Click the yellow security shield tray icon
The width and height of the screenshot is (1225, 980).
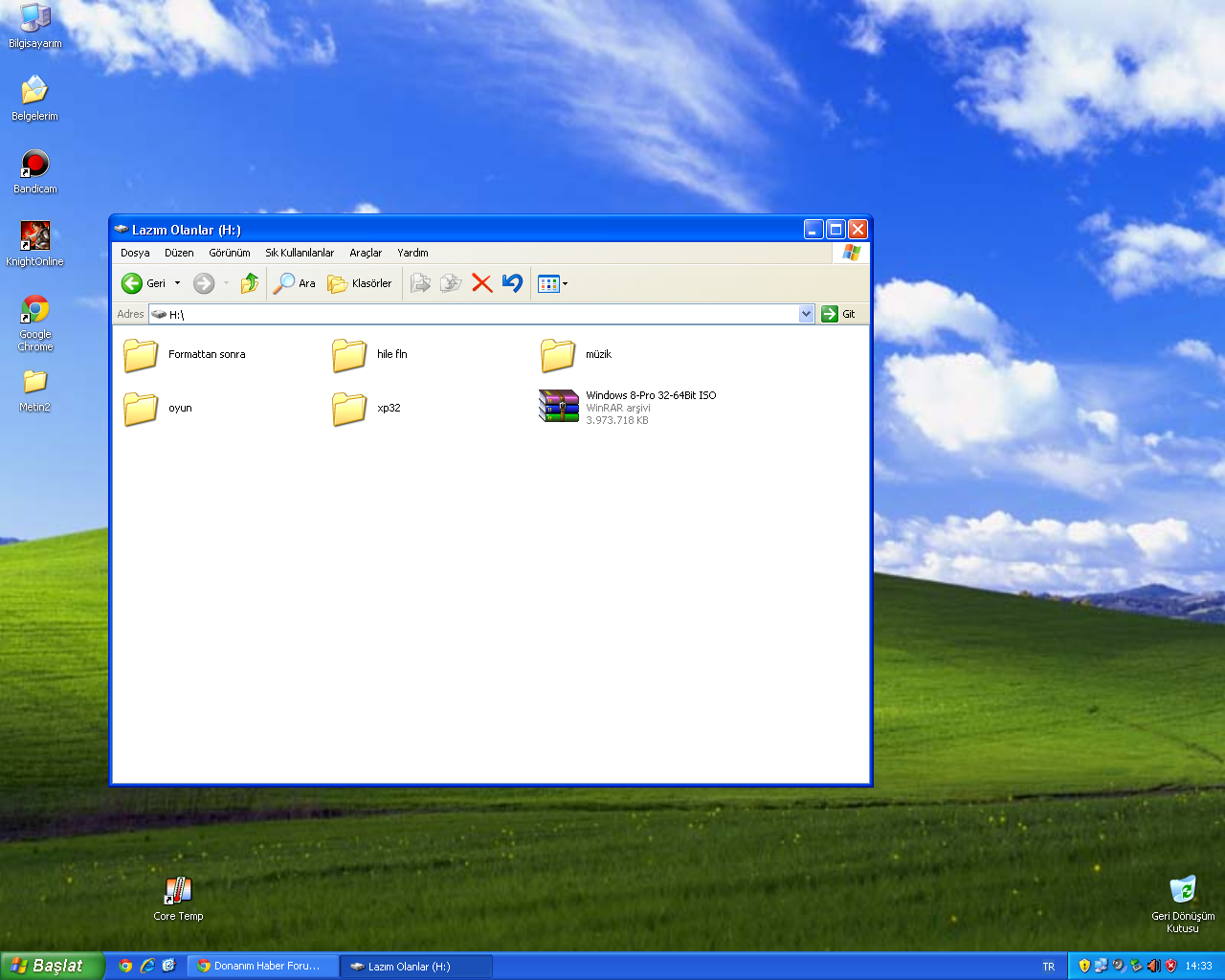[x=1084, y=966]
